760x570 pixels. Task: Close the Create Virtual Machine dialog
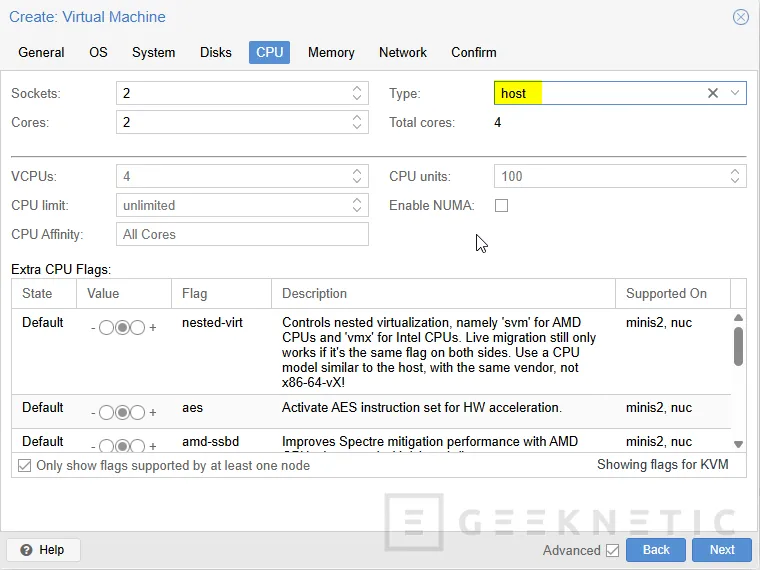point(741,17)
